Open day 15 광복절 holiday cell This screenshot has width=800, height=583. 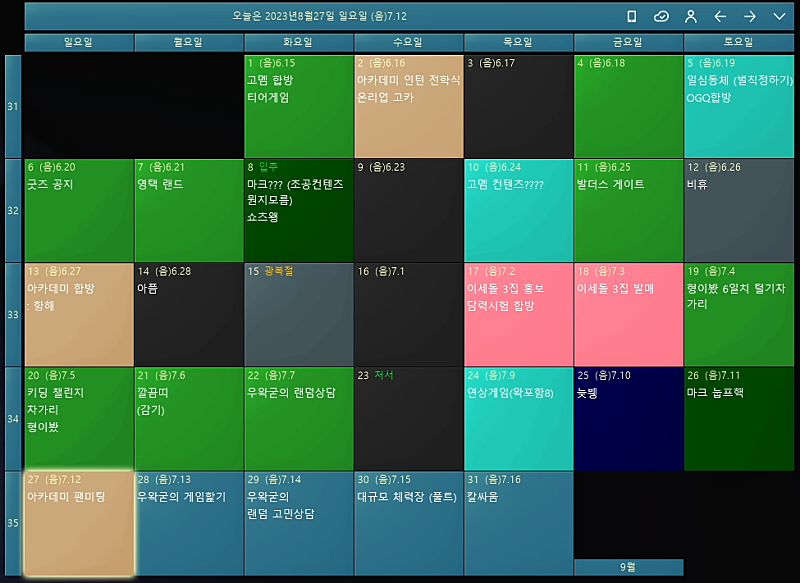[x=298, y=315]
